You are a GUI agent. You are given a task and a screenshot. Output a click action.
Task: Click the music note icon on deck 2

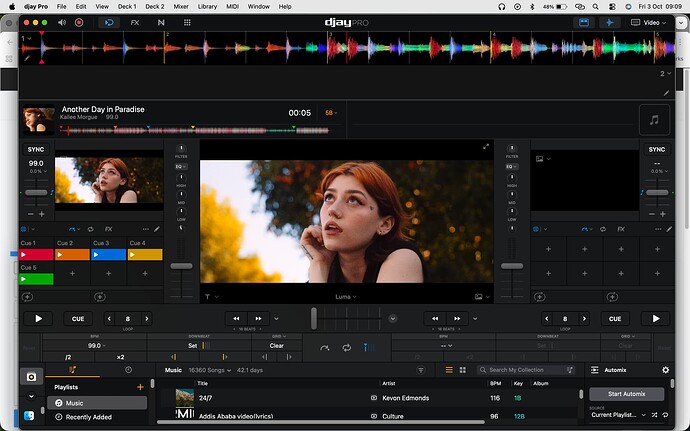(x=653, y=119)
